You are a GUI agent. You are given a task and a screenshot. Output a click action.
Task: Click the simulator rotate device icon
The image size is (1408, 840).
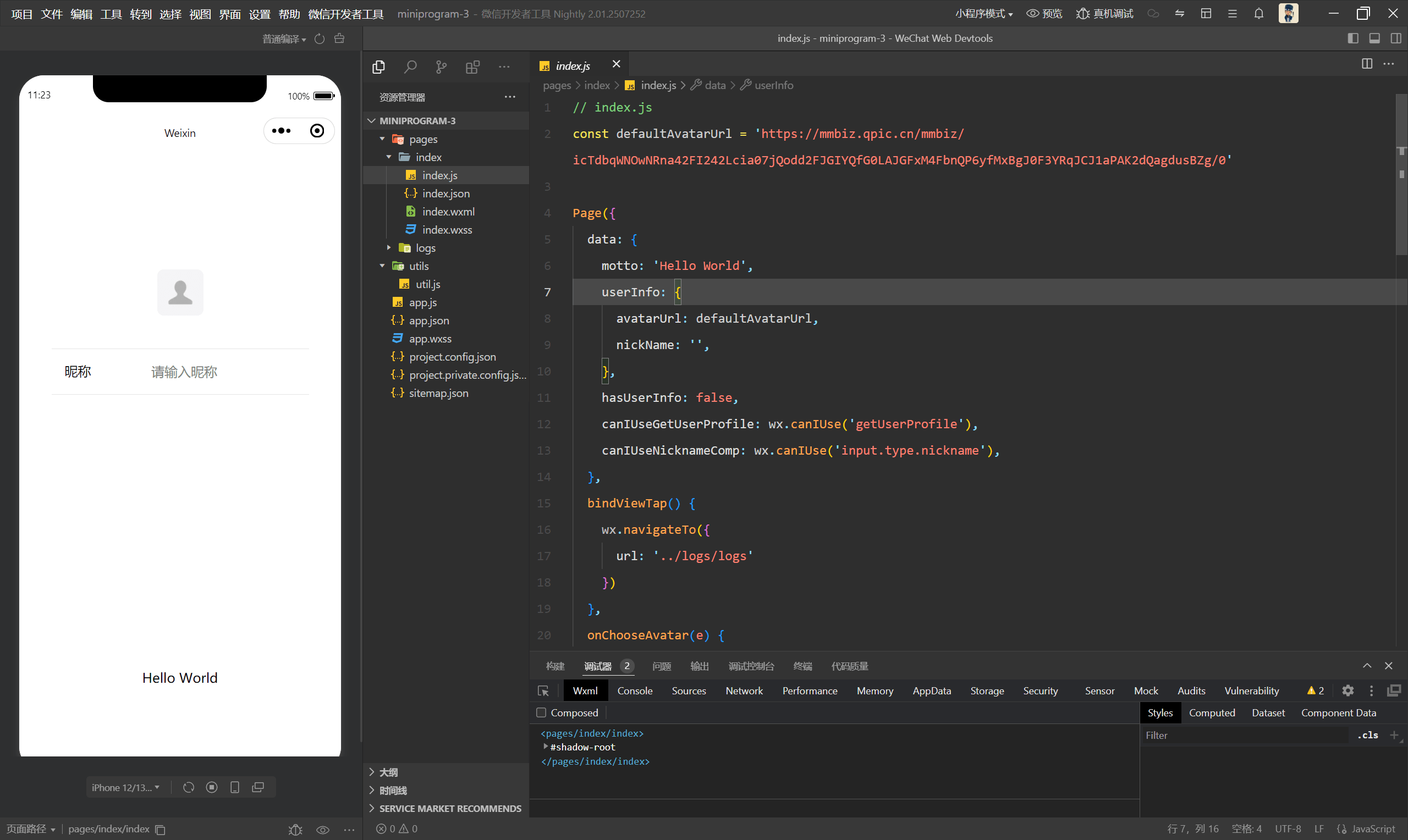tap(189, 787)
